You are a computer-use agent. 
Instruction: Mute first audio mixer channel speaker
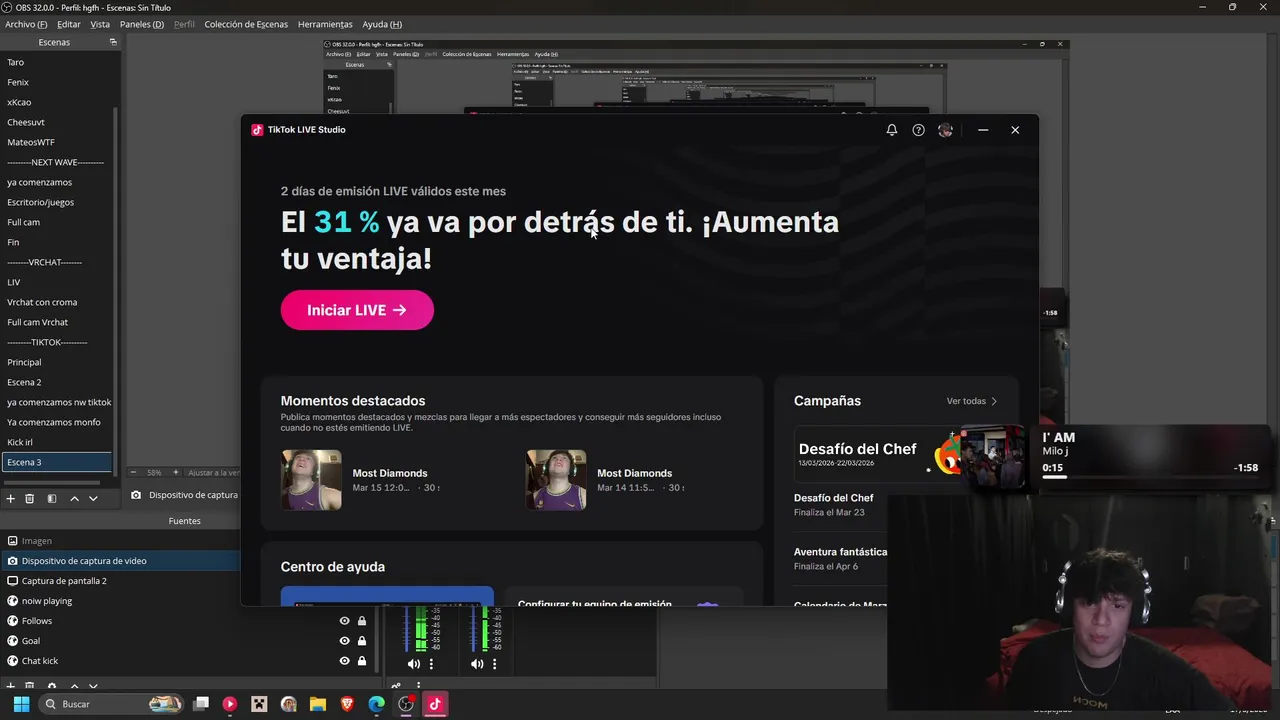pos(414,664)
